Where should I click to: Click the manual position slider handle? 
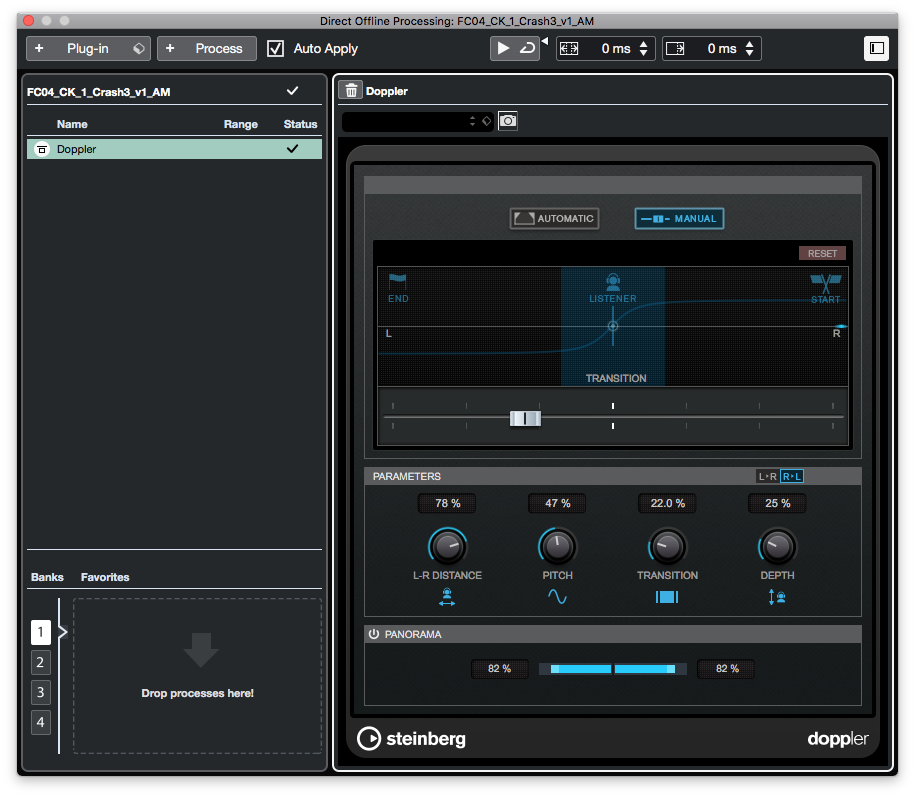click(x=525, y=418)
